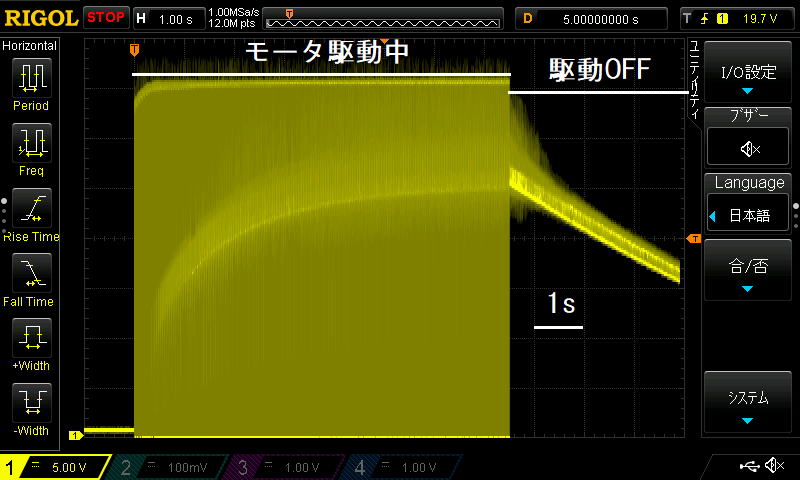Click the trigger level T marker at right edge
This screenshot has height=480, width=800.
pos(694,239)
